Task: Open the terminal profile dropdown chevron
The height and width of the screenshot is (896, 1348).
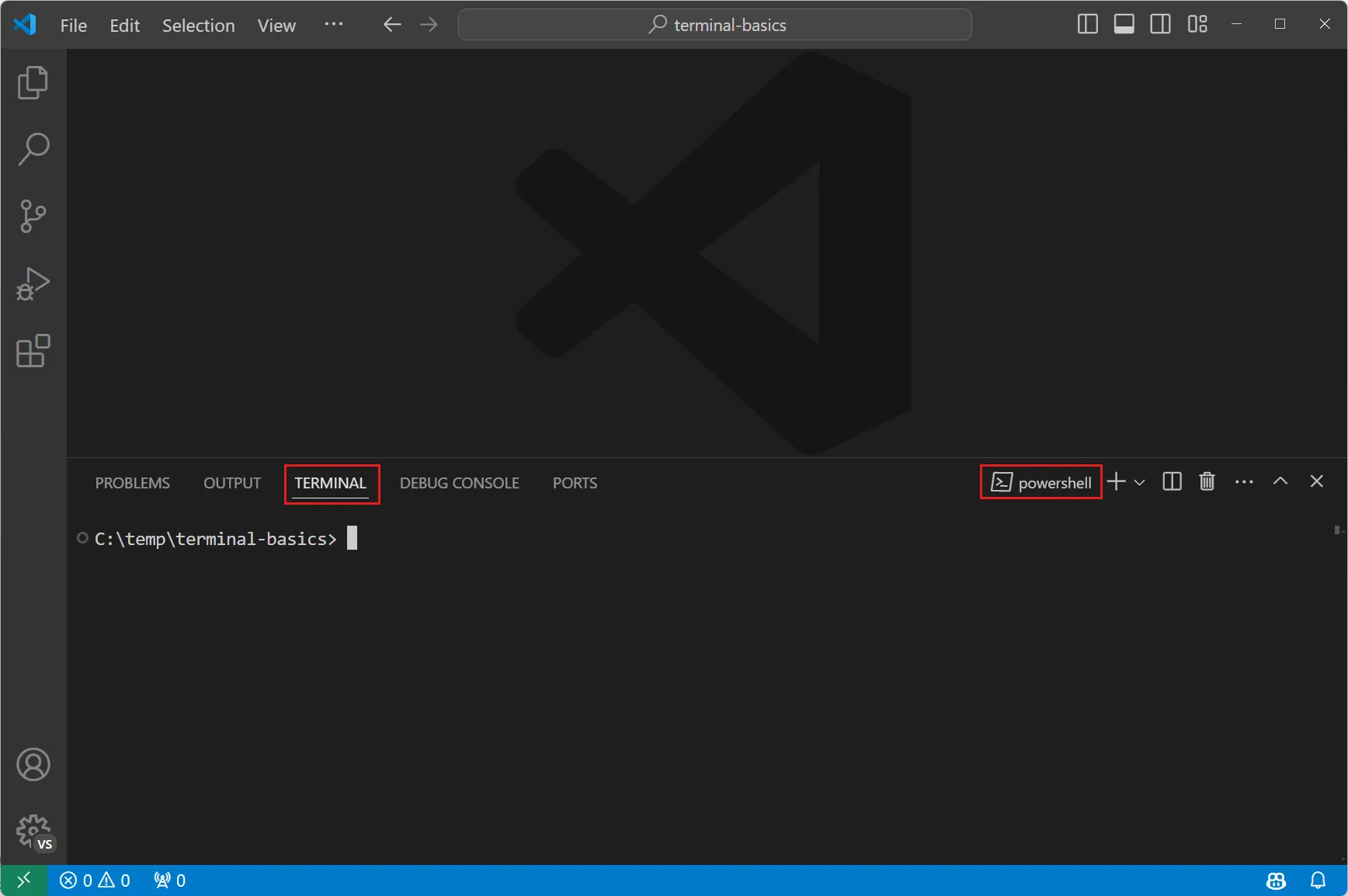Action: click(x=1139, y=481)
